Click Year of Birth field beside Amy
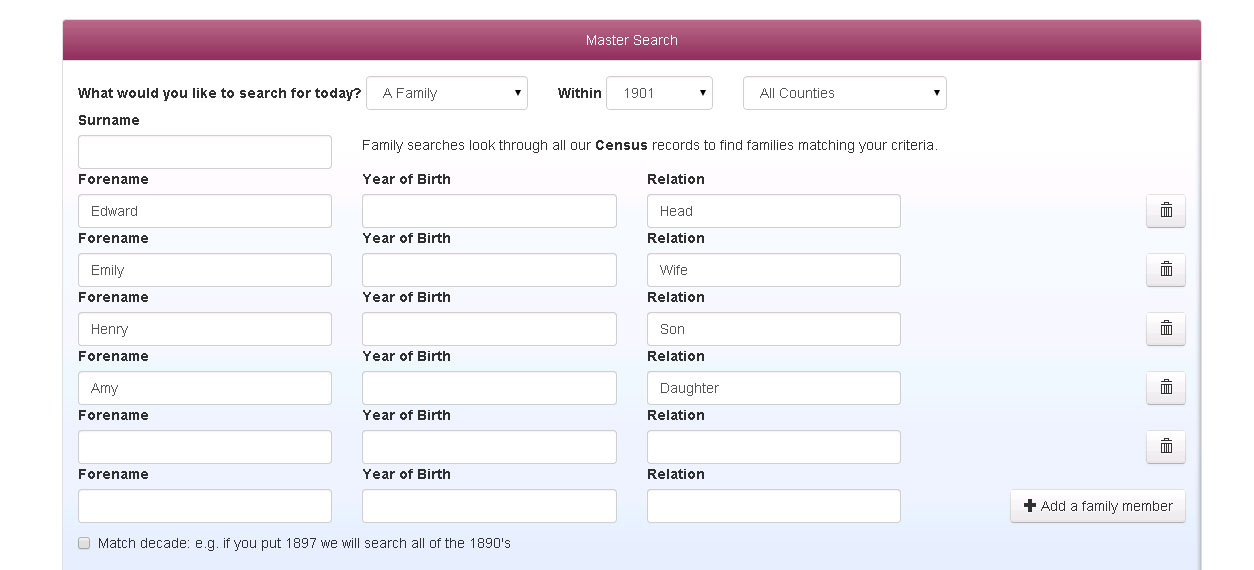The image size is (1254, 570). [x=489, y=388]
